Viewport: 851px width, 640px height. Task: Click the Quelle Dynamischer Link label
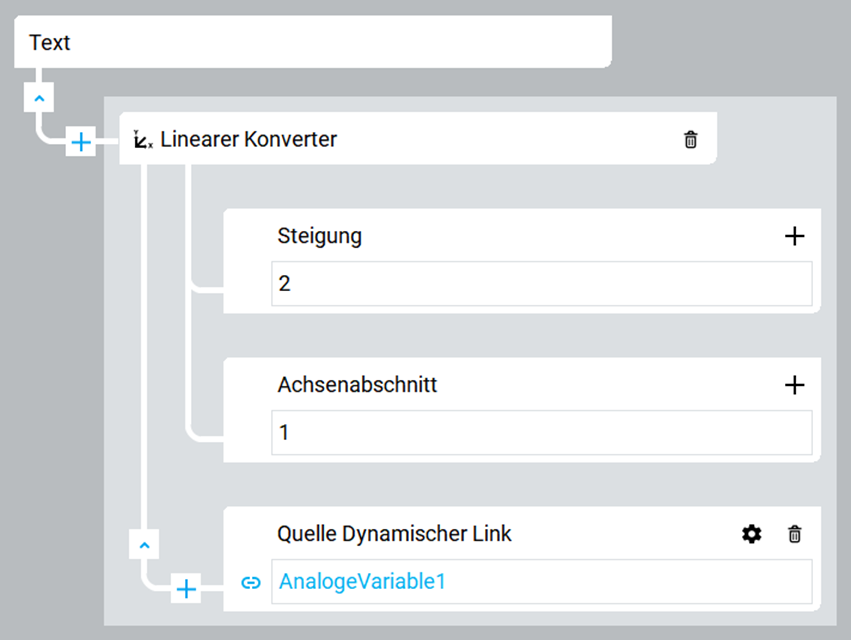click(394, 534)
